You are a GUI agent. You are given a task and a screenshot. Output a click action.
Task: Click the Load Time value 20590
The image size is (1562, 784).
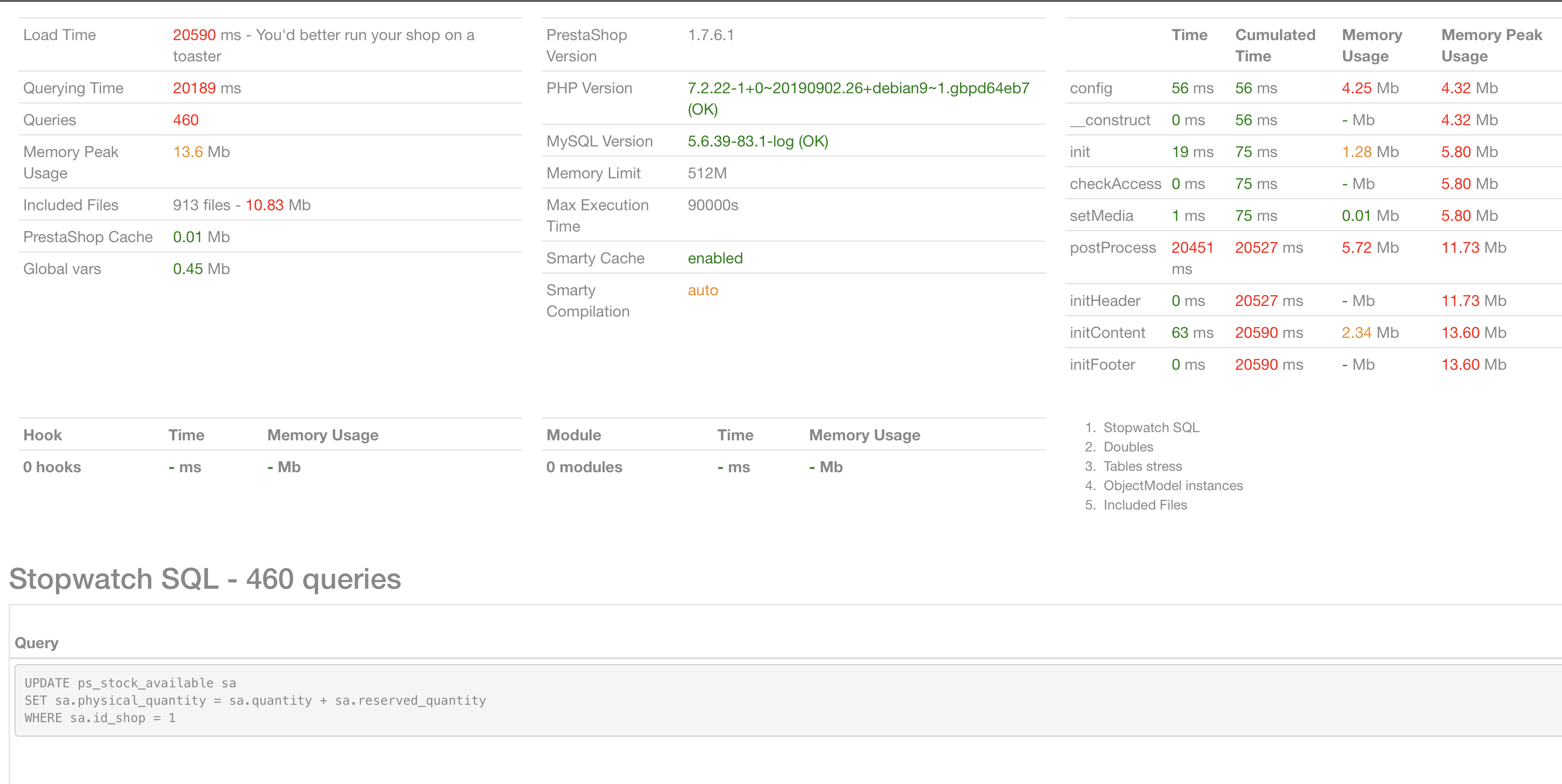pyautogui.click(x=194, y=35)
